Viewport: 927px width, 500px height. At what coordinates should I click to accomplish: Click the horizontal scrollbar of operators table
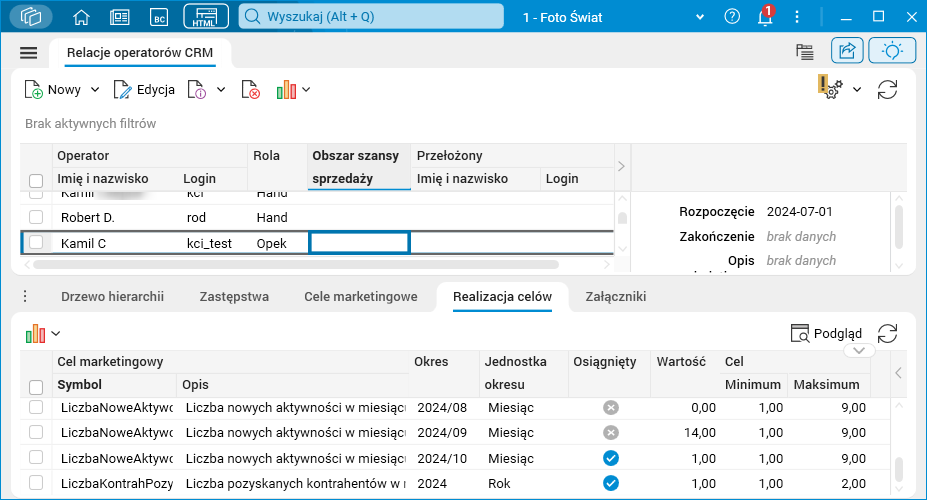click(296, 265)
